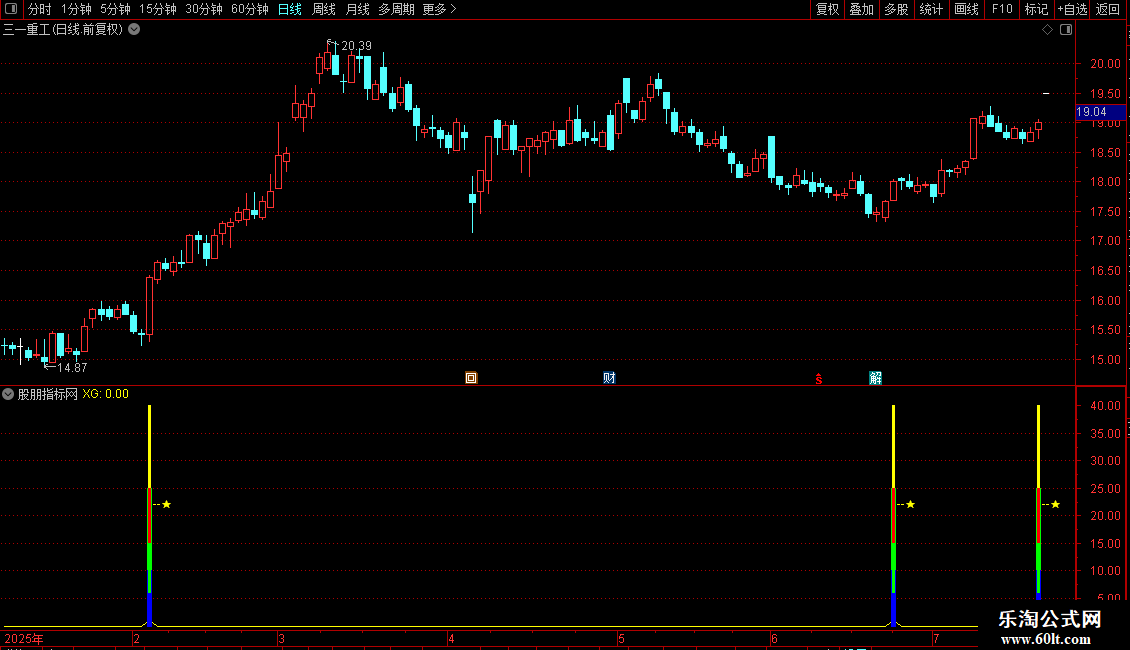Select the 15分钟 period

(x=157, y=9)
